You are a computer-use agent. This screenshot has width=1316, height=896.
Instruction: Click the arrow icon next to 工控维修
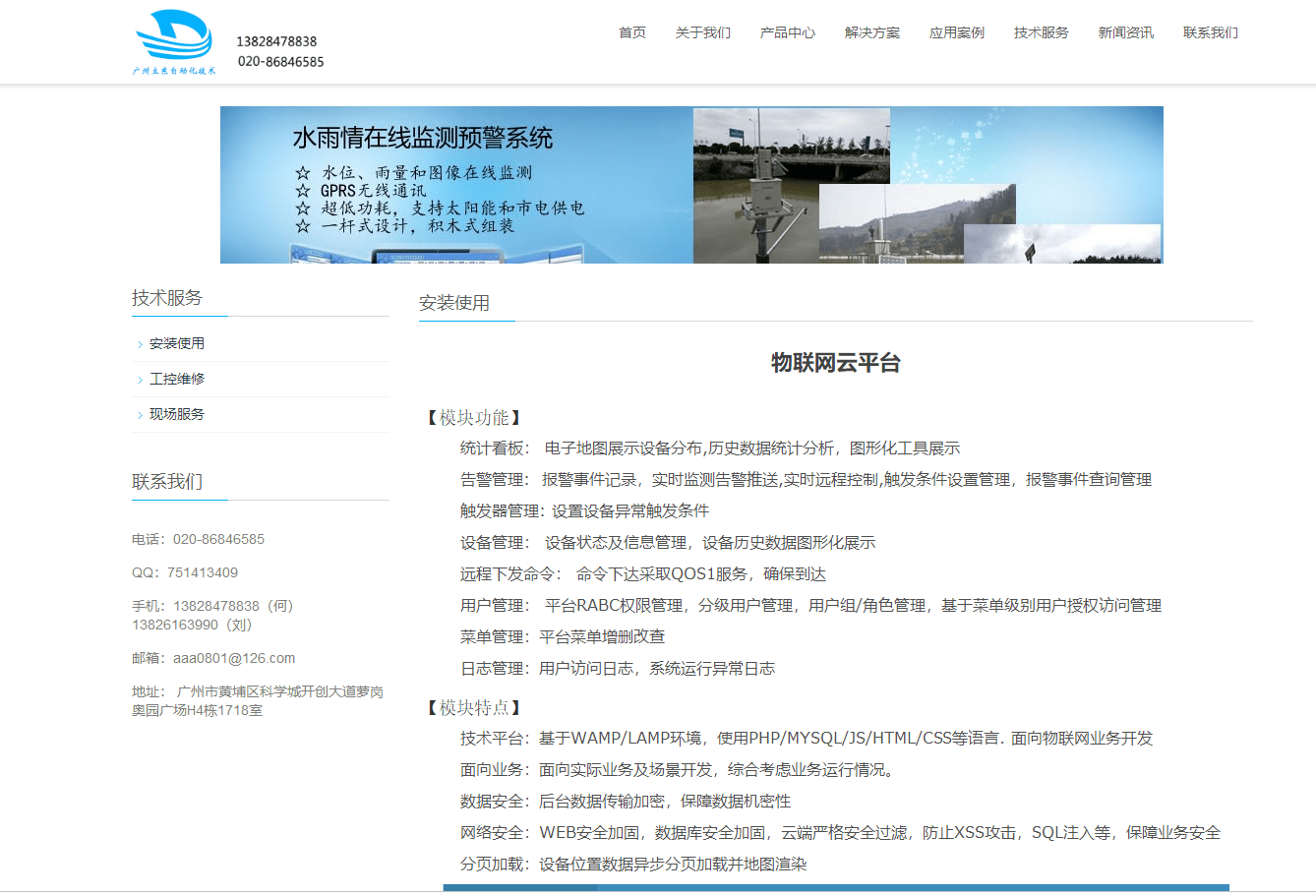140,380
